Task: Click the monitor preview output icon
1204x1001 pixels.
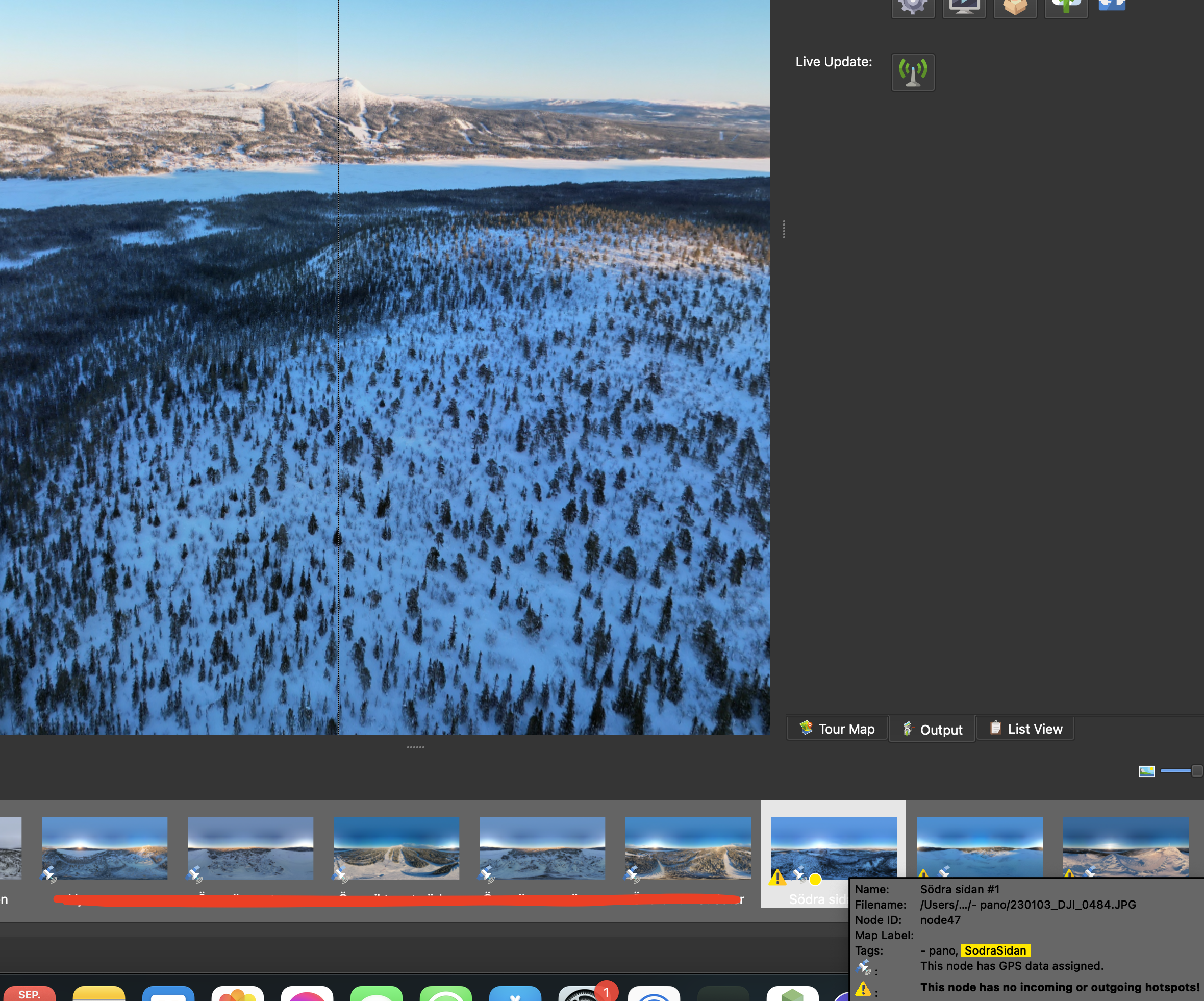Action: [x=964, y=8]
